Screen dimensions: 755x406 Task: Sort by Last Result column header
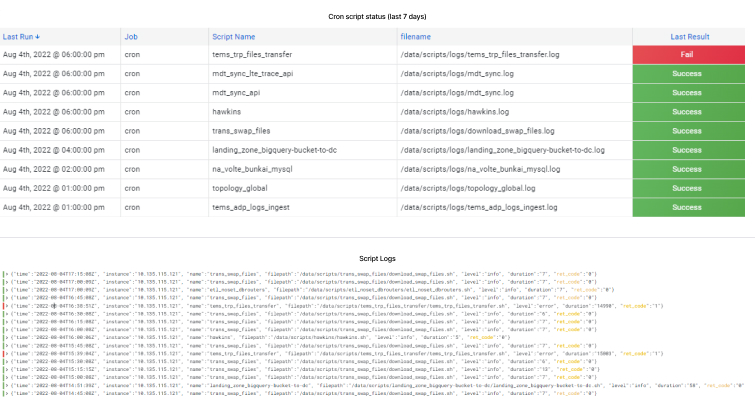690,36
